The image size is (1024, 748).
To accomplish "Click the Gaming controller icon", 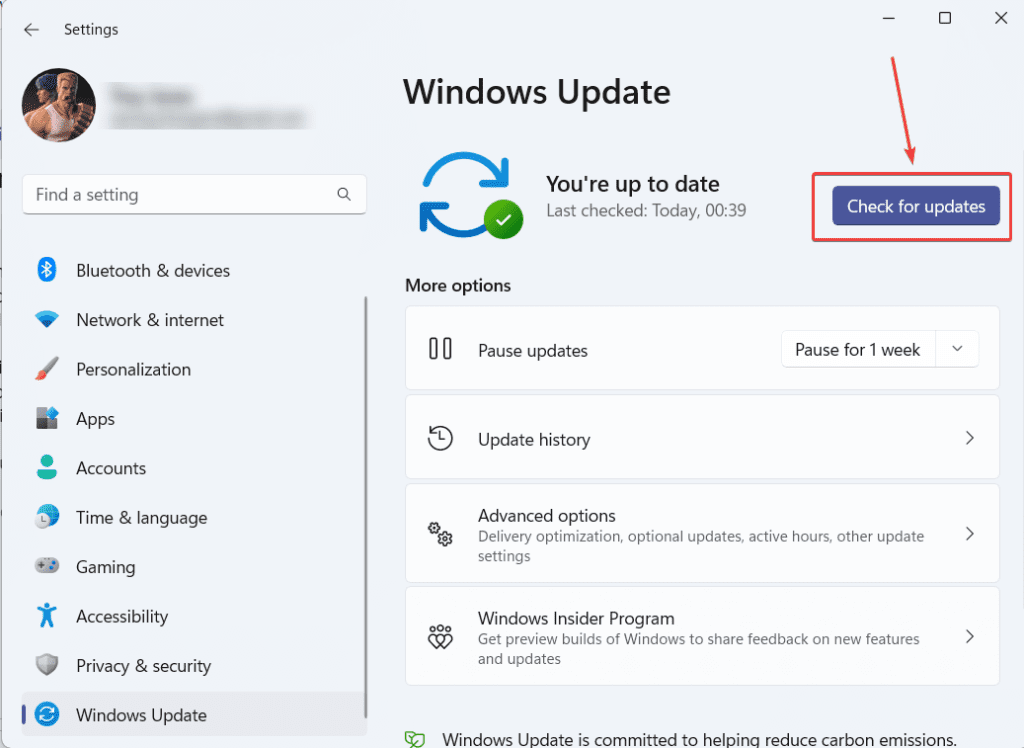I will click(46, 565).
